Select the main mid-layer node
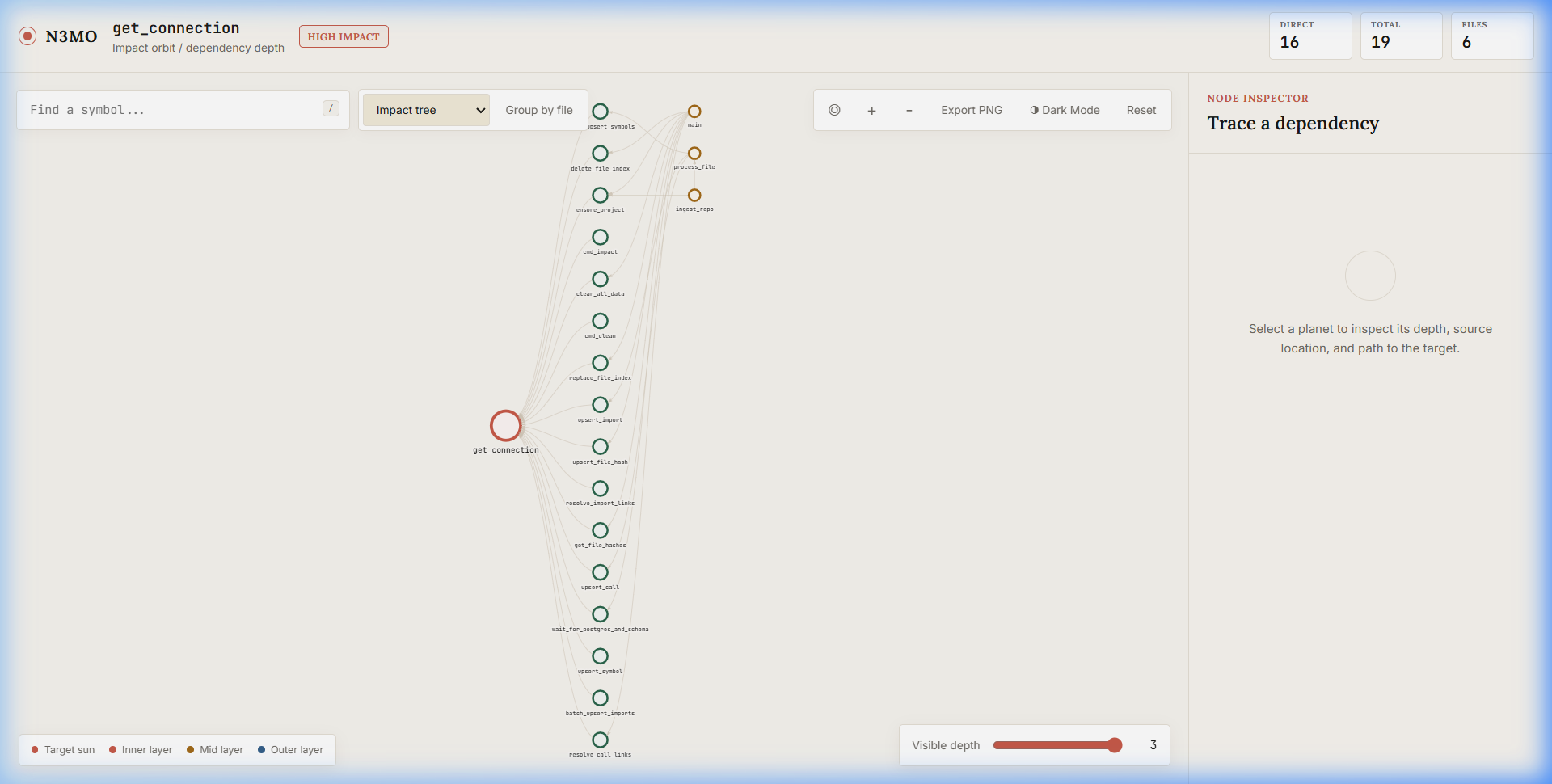This screenshot has width=1552, height=784. point(694,112)
